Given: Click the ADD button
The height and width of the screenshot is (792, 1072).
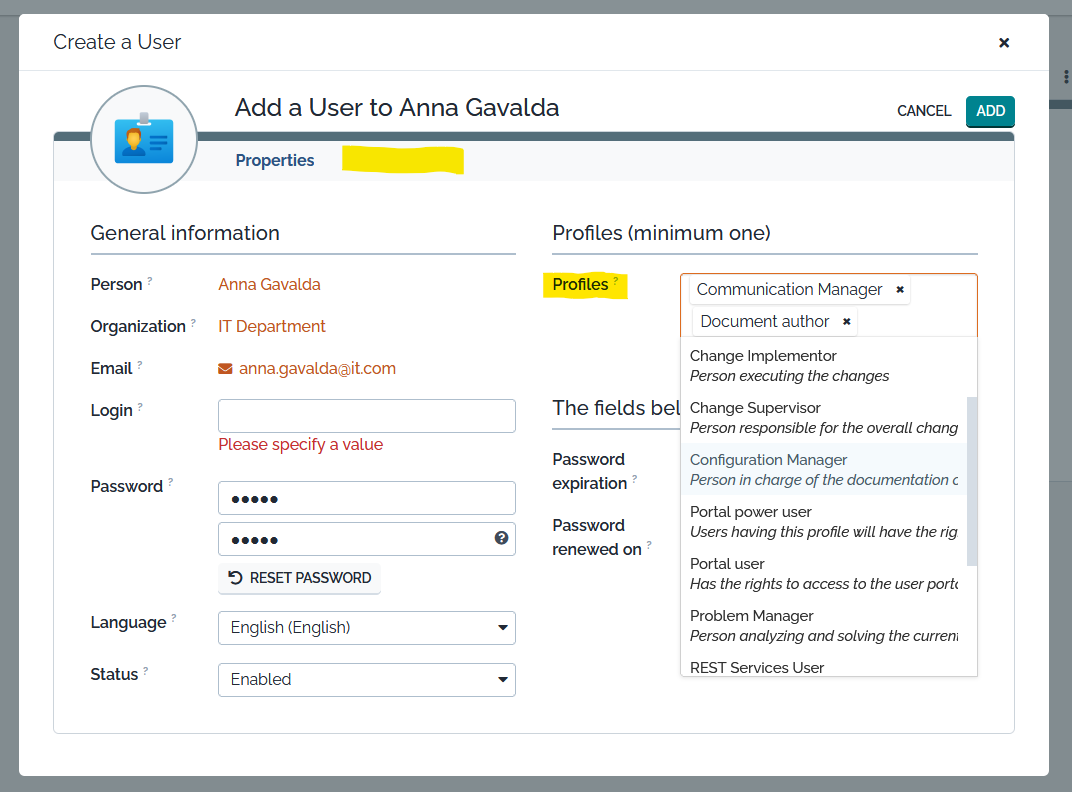Looking at the screenshot, I should tap(990, 111).
